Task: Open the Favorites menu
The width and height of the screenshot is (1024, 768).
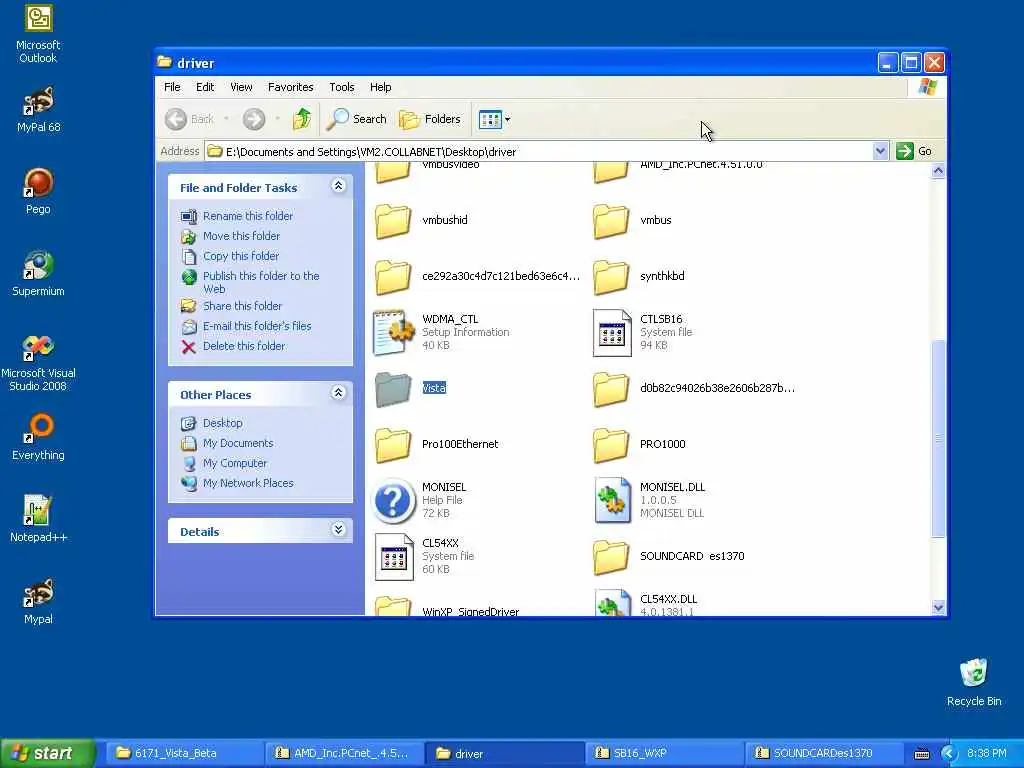Action: [291, 87]
